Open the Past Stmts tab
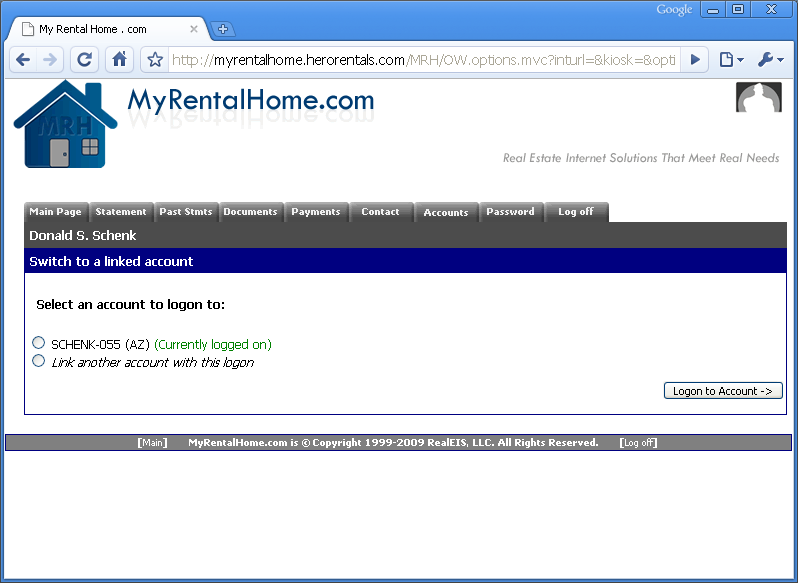 point(186,212)
